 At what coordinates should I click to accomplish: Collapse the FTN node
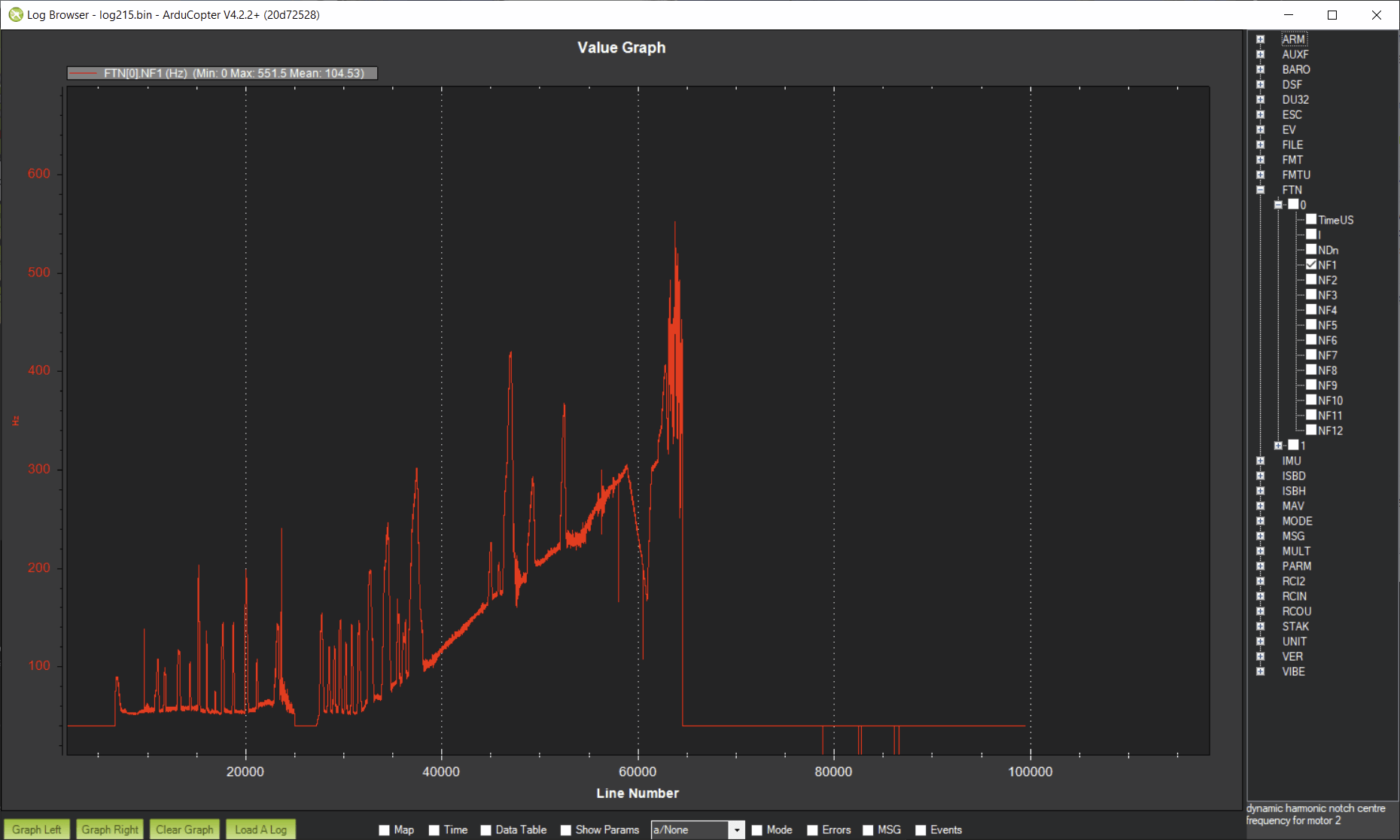[1262, 190]
